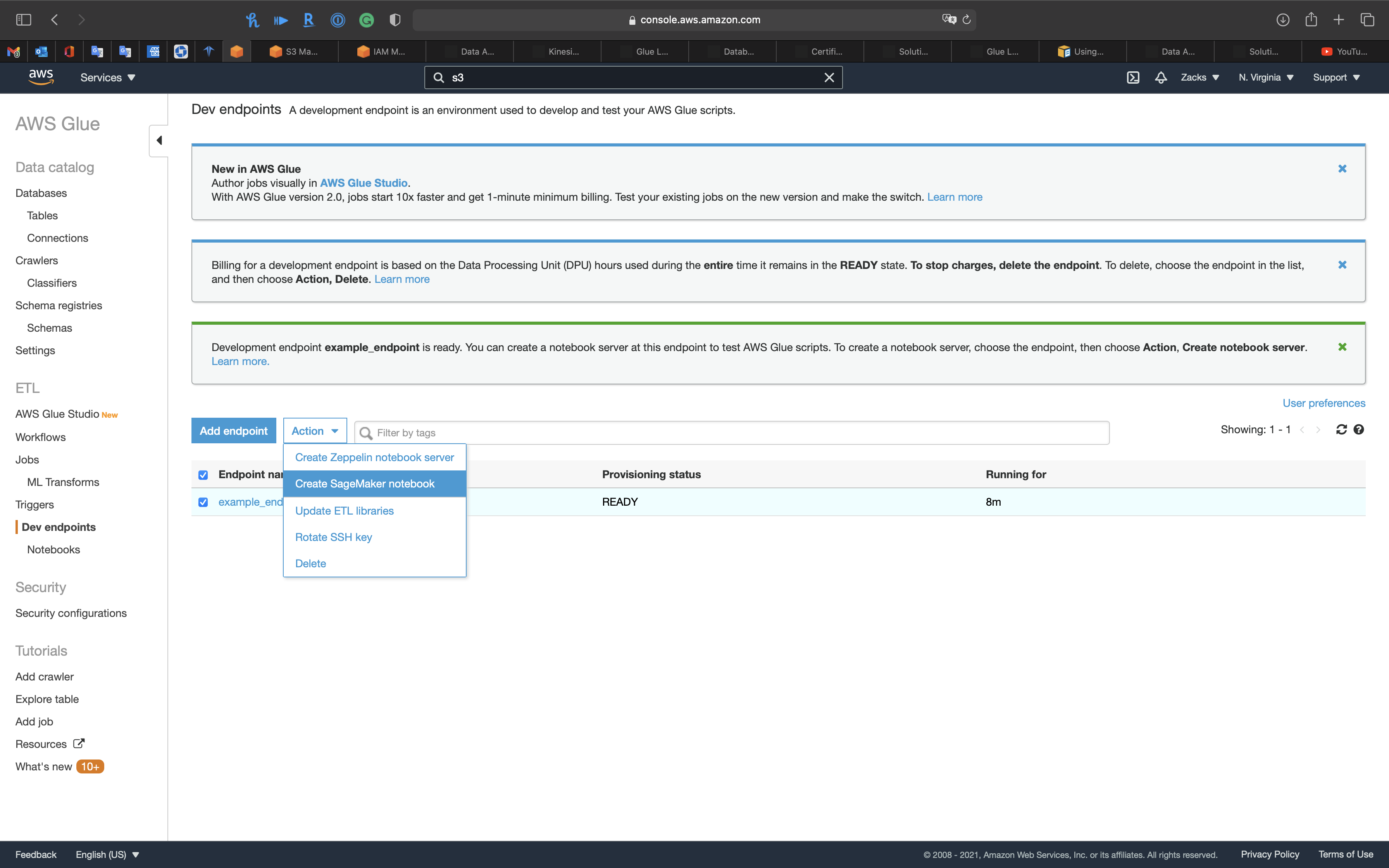Close the billing information banner
This screenshot has width=1389, height=868.
pyautogui.click(x=1342, y=265)
